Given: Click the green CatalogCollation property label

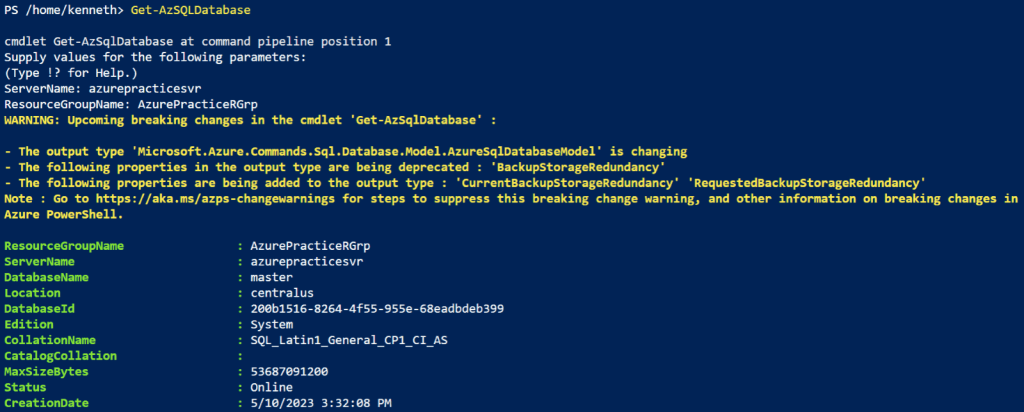Looking at the screenshot, I should pyautogui.click(x=61, y=355).
